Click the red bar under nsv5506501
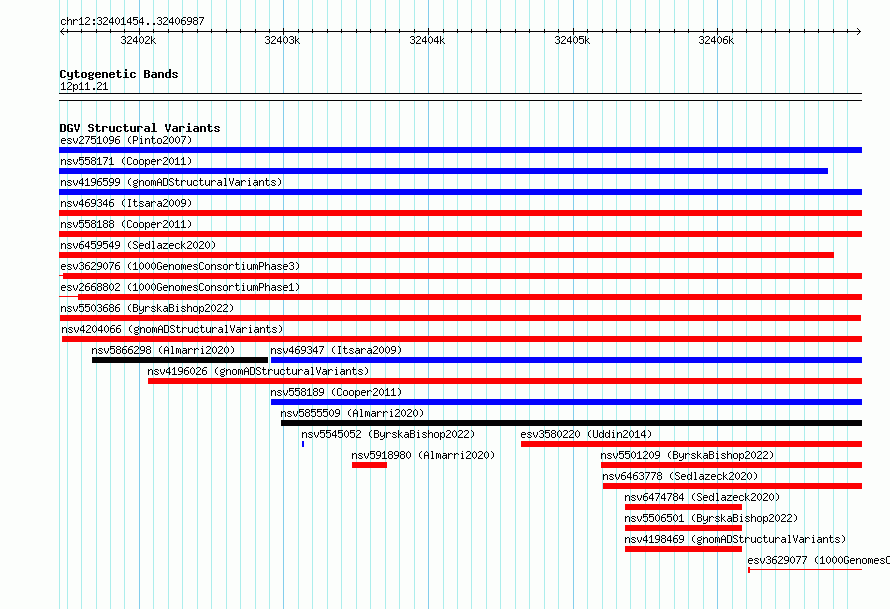The image size is (890, 609). point(683,528)
